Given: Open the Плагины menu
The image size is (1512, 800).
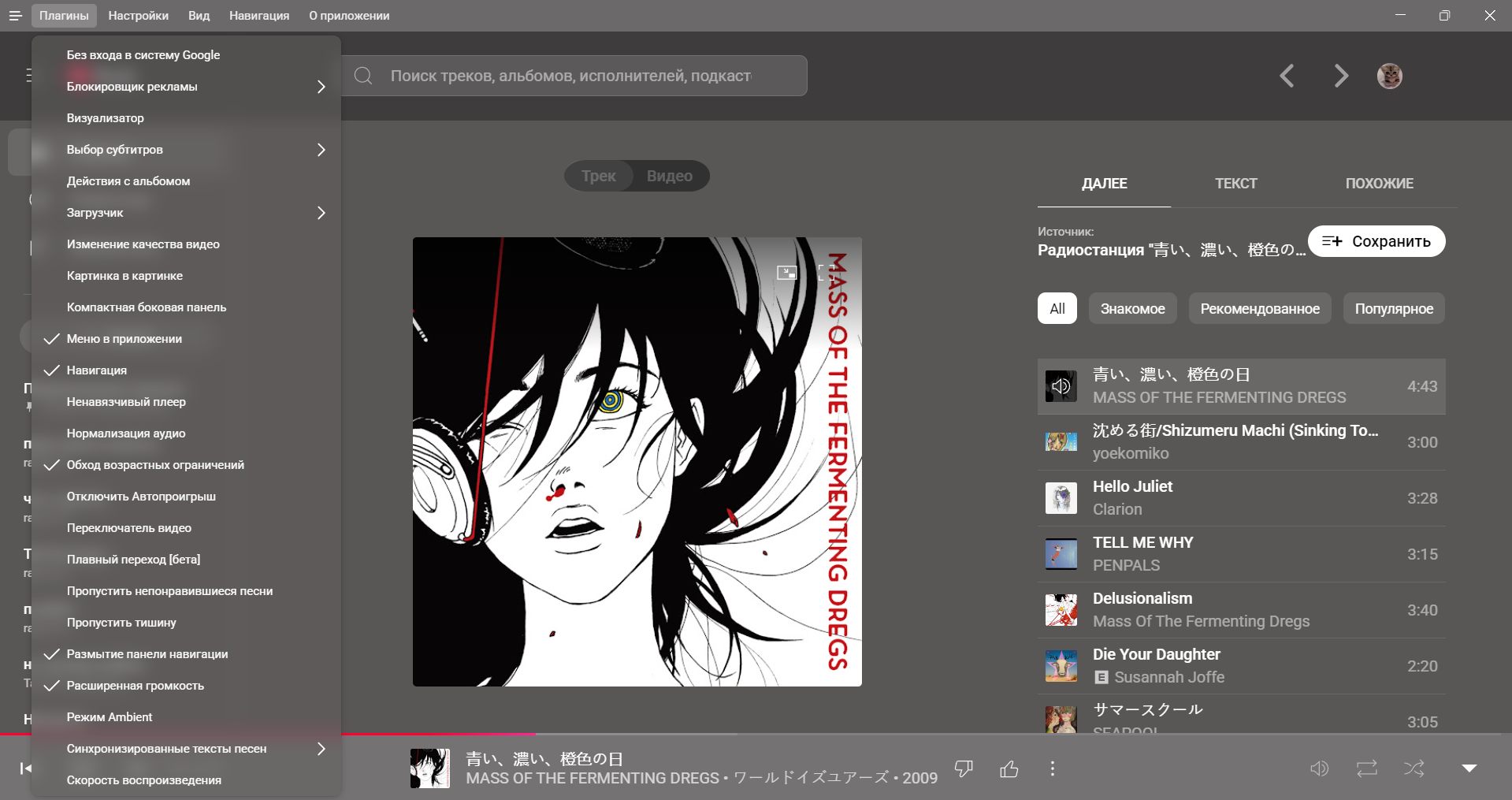Looking at the screenshot, I should point(64,16).
